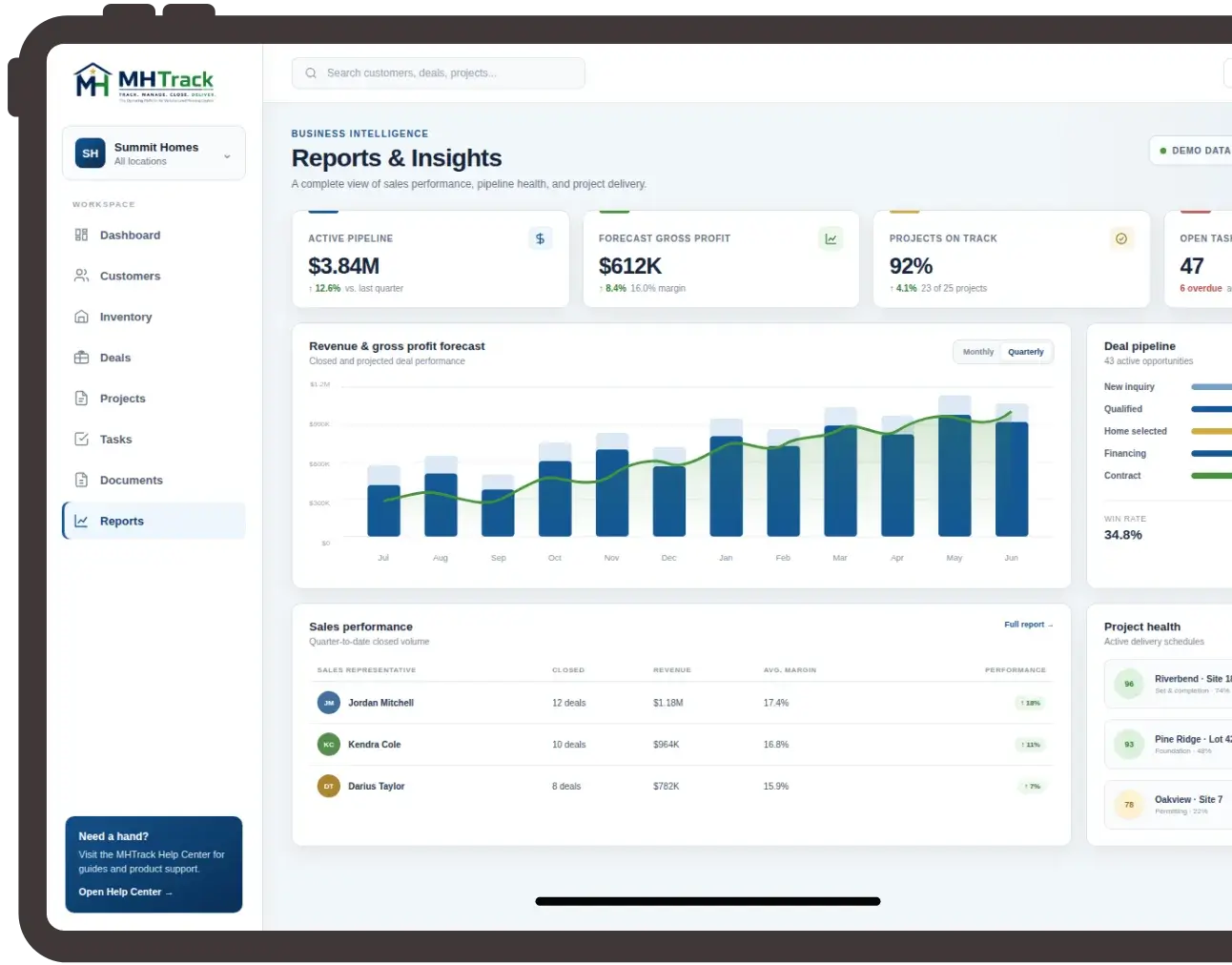The height and width of the screenshot is (965, 1232).
Task: Select Reports in sidebar
Action: [154, 522]
